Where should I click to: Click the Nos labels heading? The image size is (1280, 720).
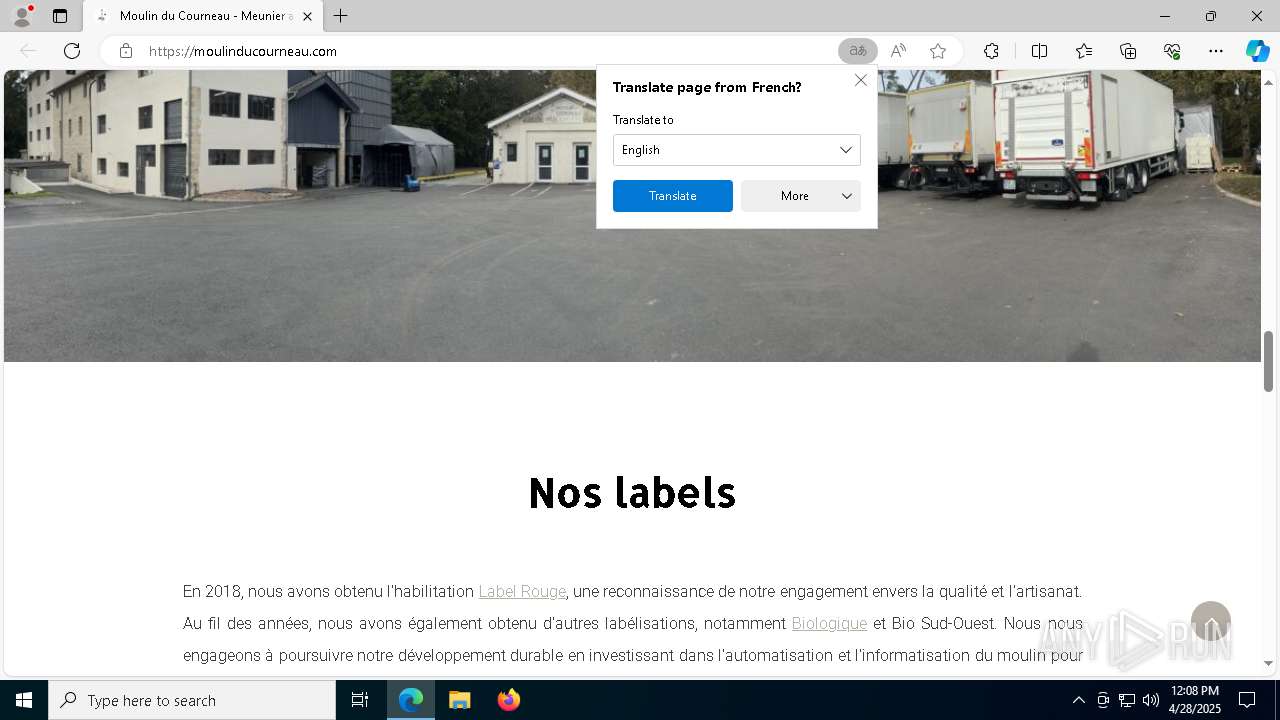click(x=632, y=492)
